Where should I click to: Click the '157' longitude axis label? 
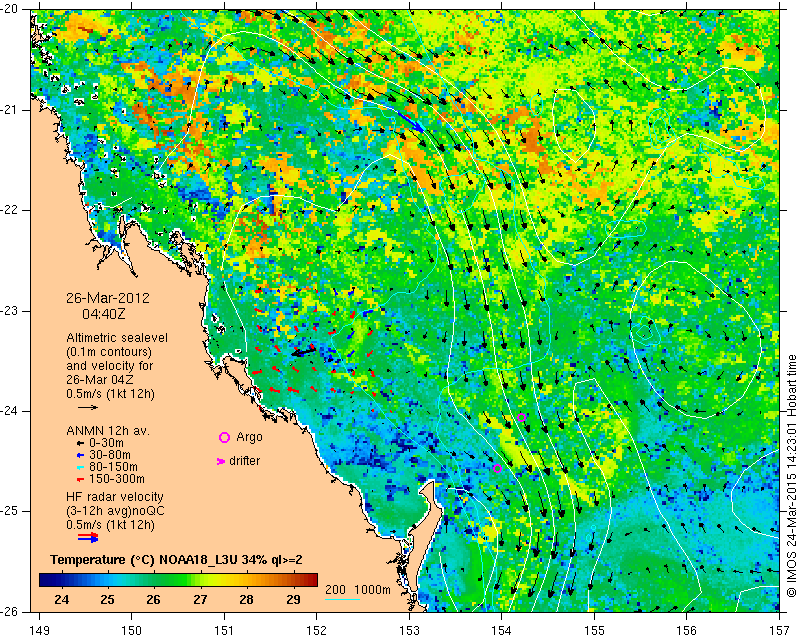(780, 630)
